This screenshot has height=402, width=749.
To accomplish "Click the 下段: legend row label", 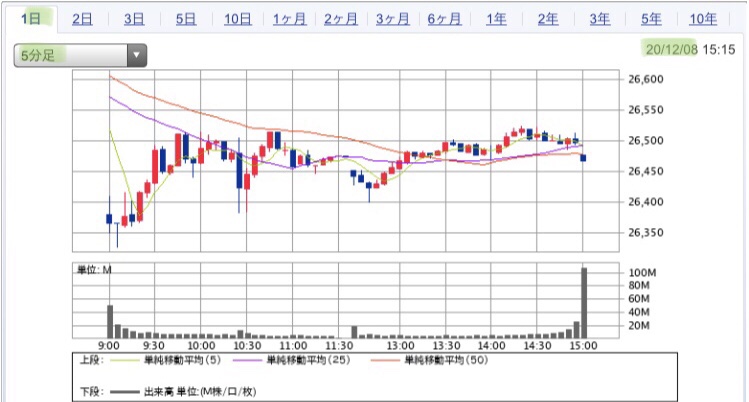I will coord(91,392).
